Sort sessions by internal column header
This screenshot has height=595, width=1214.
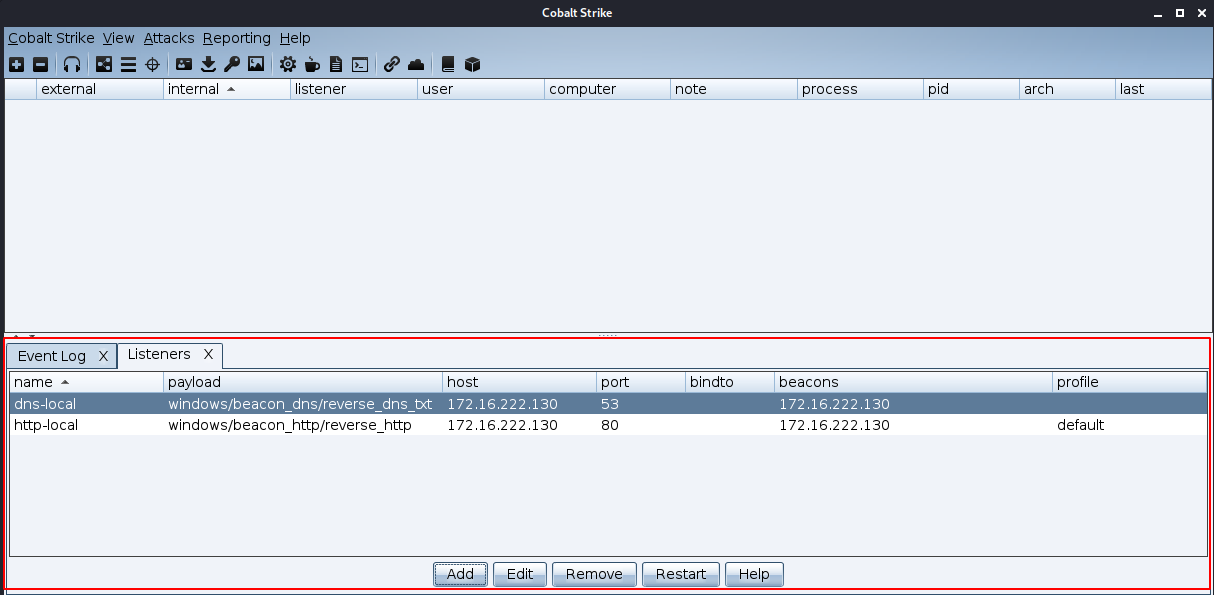point(226,89)
